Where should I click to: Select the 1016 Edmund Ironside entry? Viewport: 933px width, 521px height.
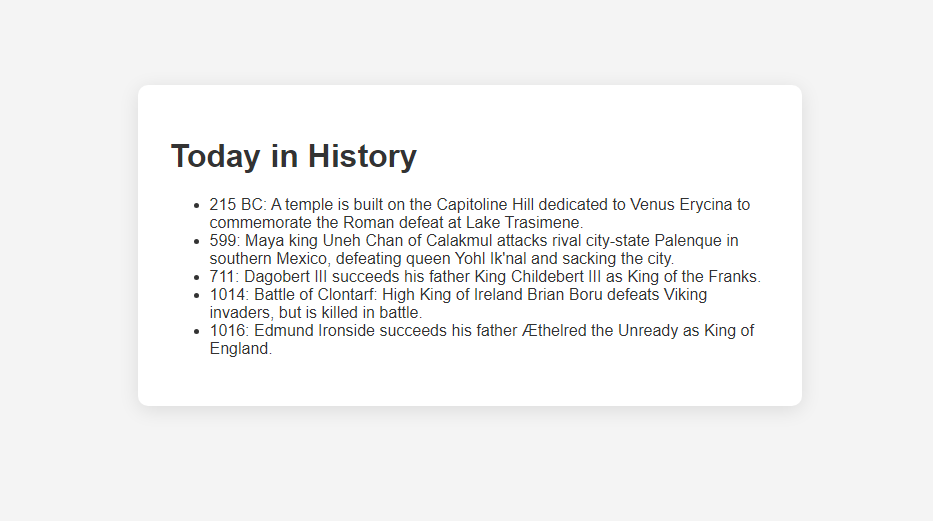(481, 340)
